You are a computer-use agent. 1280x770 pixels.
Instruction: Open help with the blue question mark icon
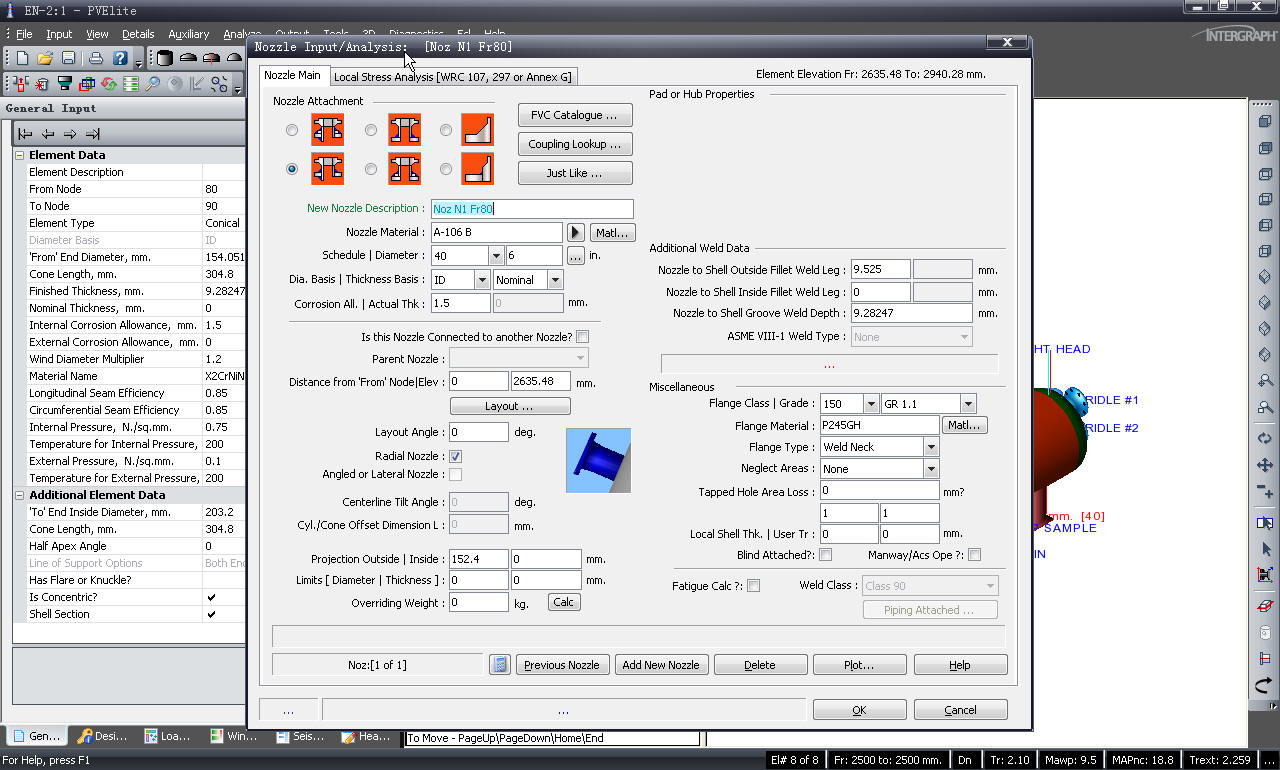[x=120, y=59]
